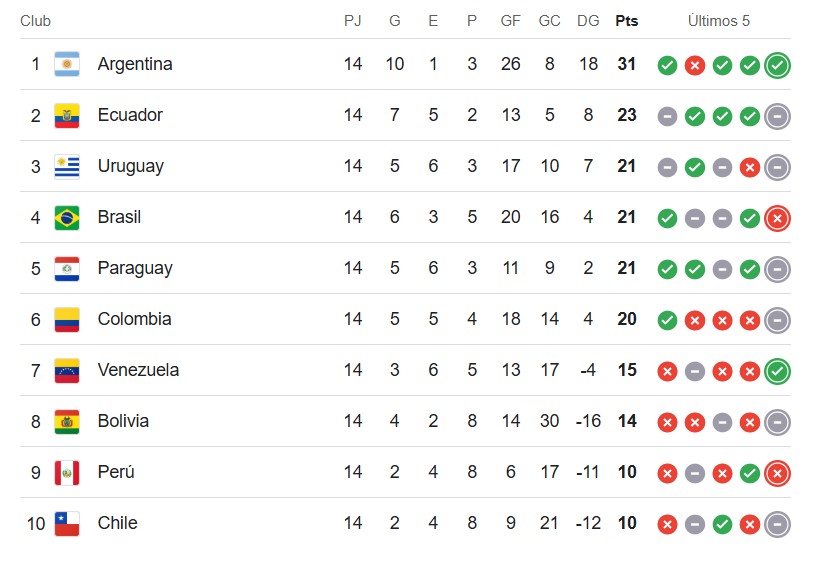The height and width of the screenshot is (566, 815).
Task: Click Brasil's outlined latest loss icon
Action: tap(777, 218)
